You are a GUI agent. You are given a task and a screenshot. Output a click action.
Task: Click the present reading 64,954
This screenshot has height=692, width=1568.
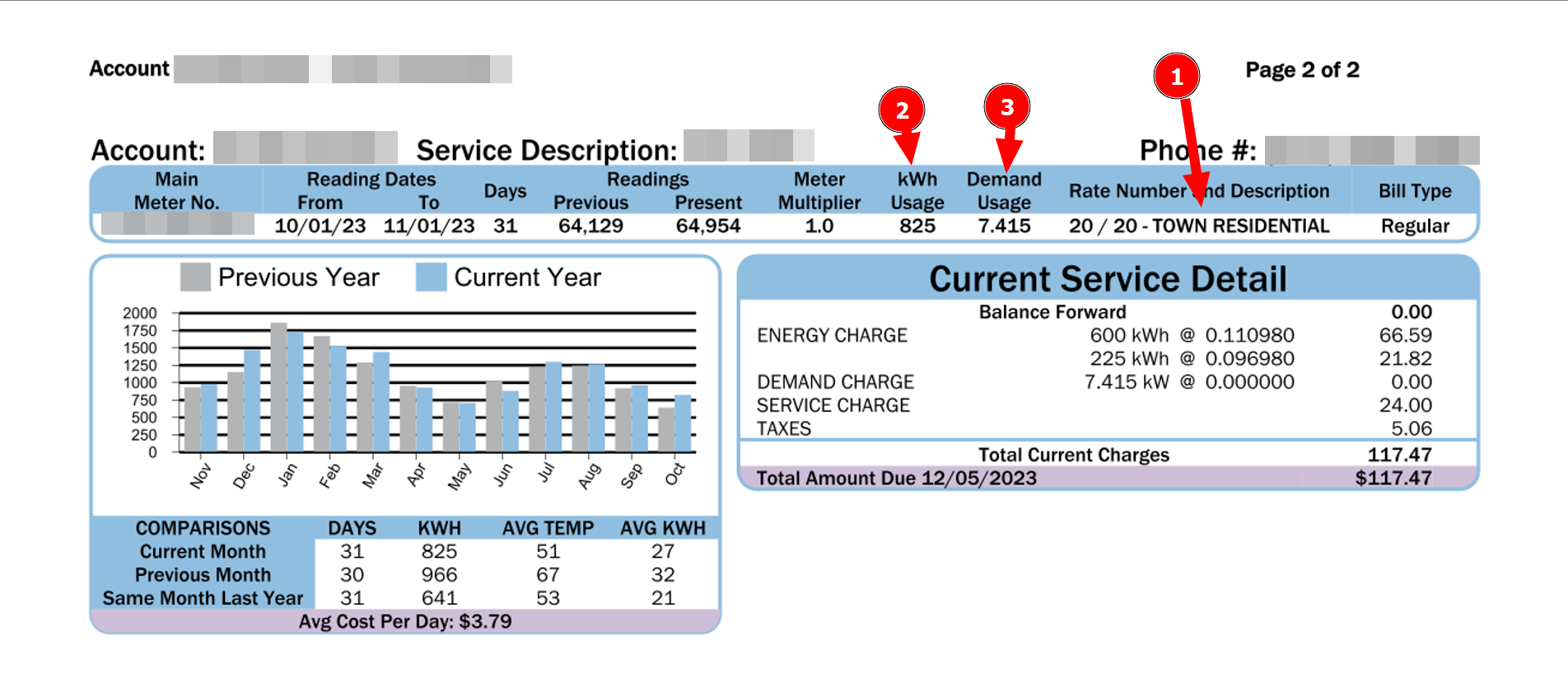pos(708,226)
